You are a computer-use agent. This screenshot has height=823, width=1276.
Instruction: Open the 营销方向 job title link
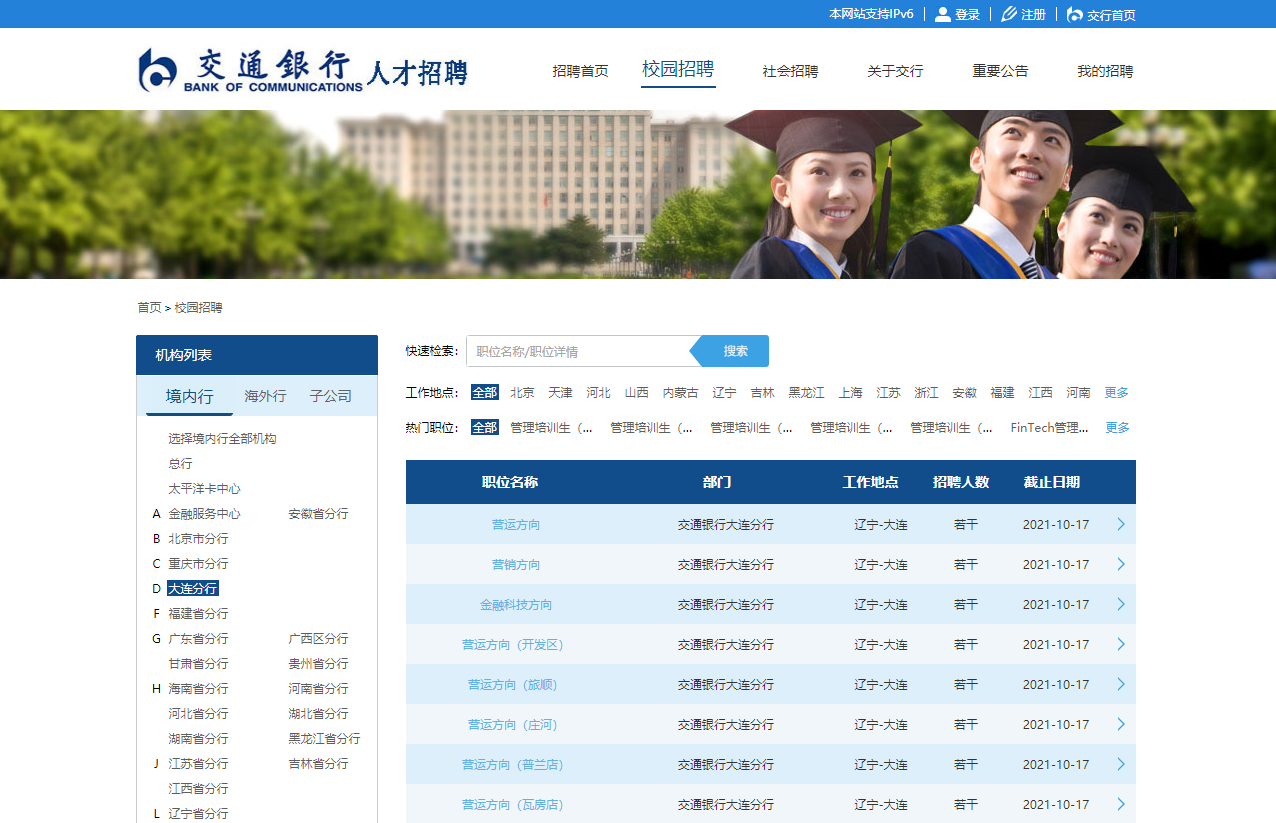[x=516, y=565]
